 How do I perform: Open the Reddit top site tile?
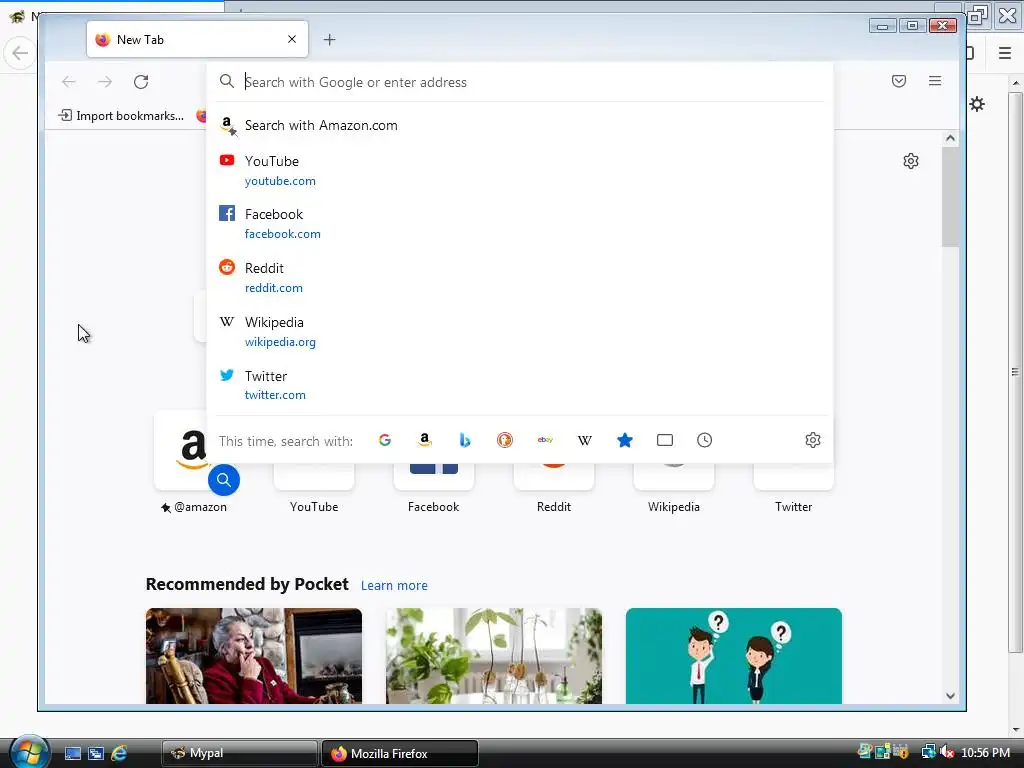point(554,487)
